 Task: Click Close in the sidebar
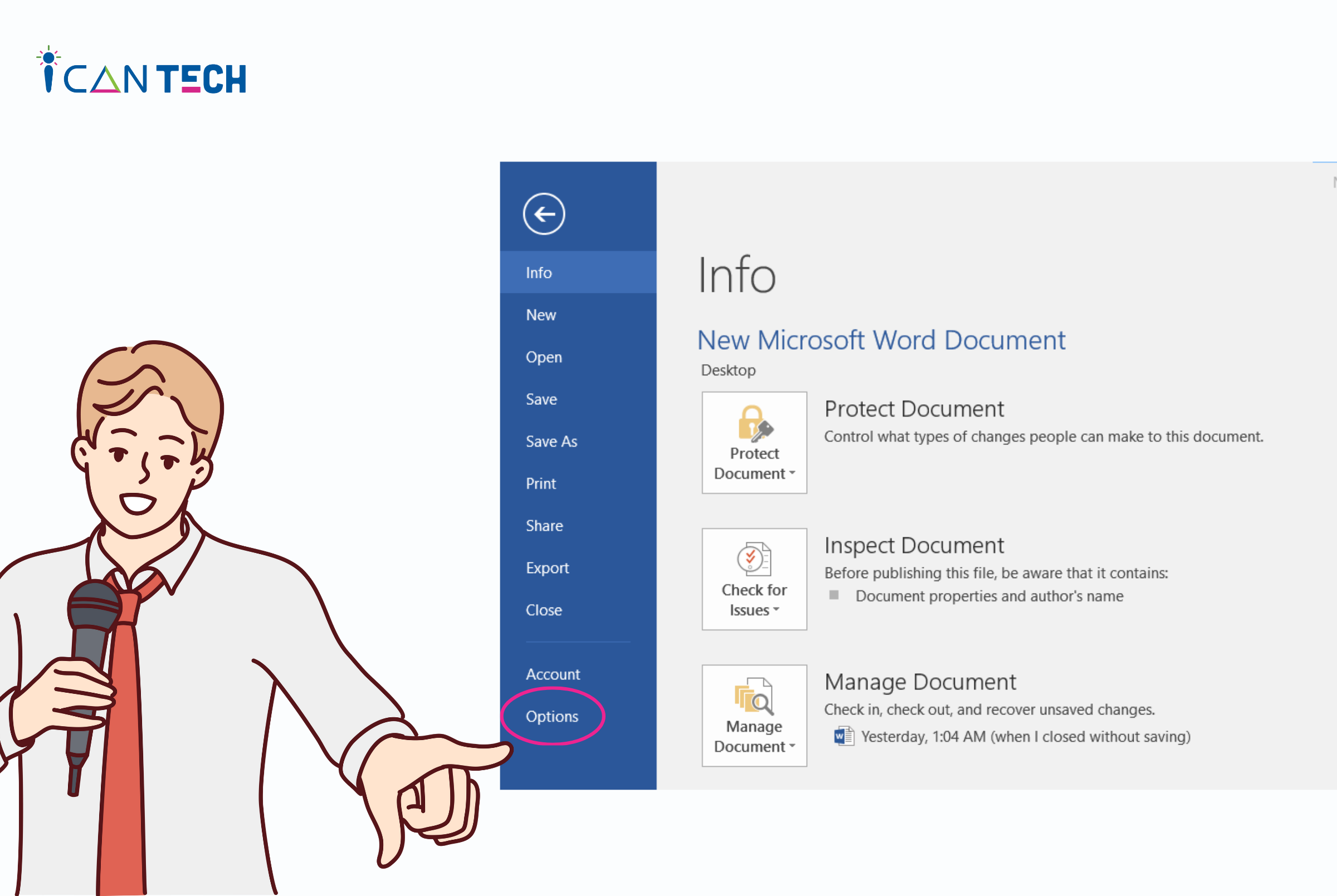[x=578, y=610]
